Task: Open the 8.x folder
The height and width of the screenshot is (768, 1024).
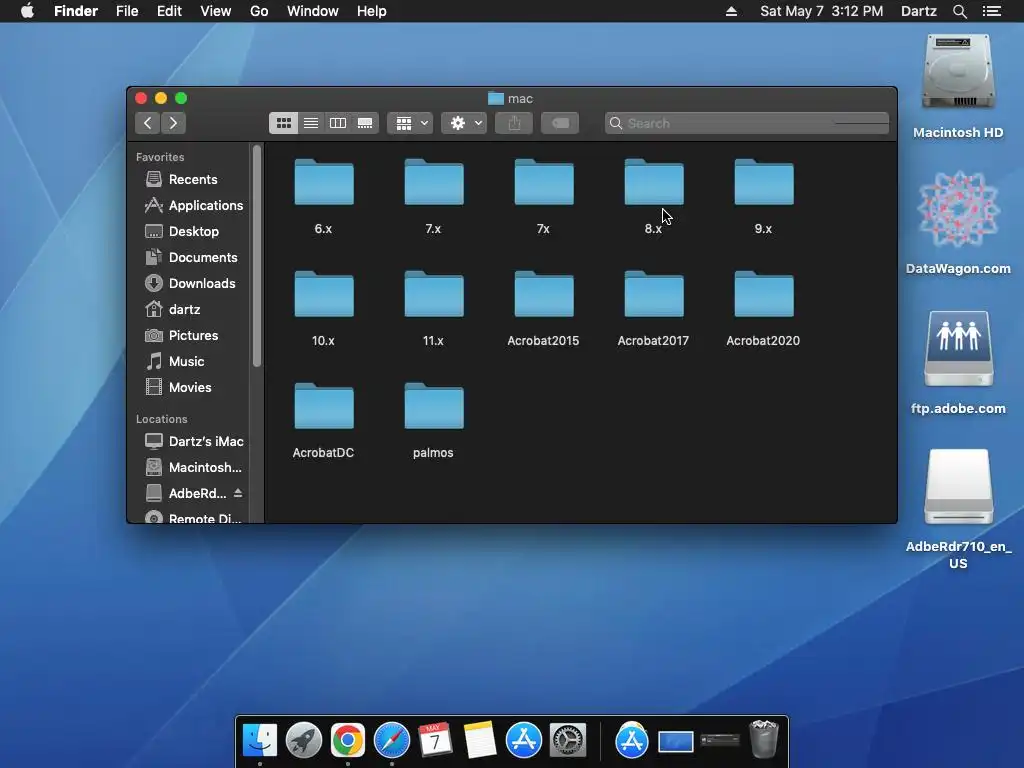Action: (x=654, y=183)
